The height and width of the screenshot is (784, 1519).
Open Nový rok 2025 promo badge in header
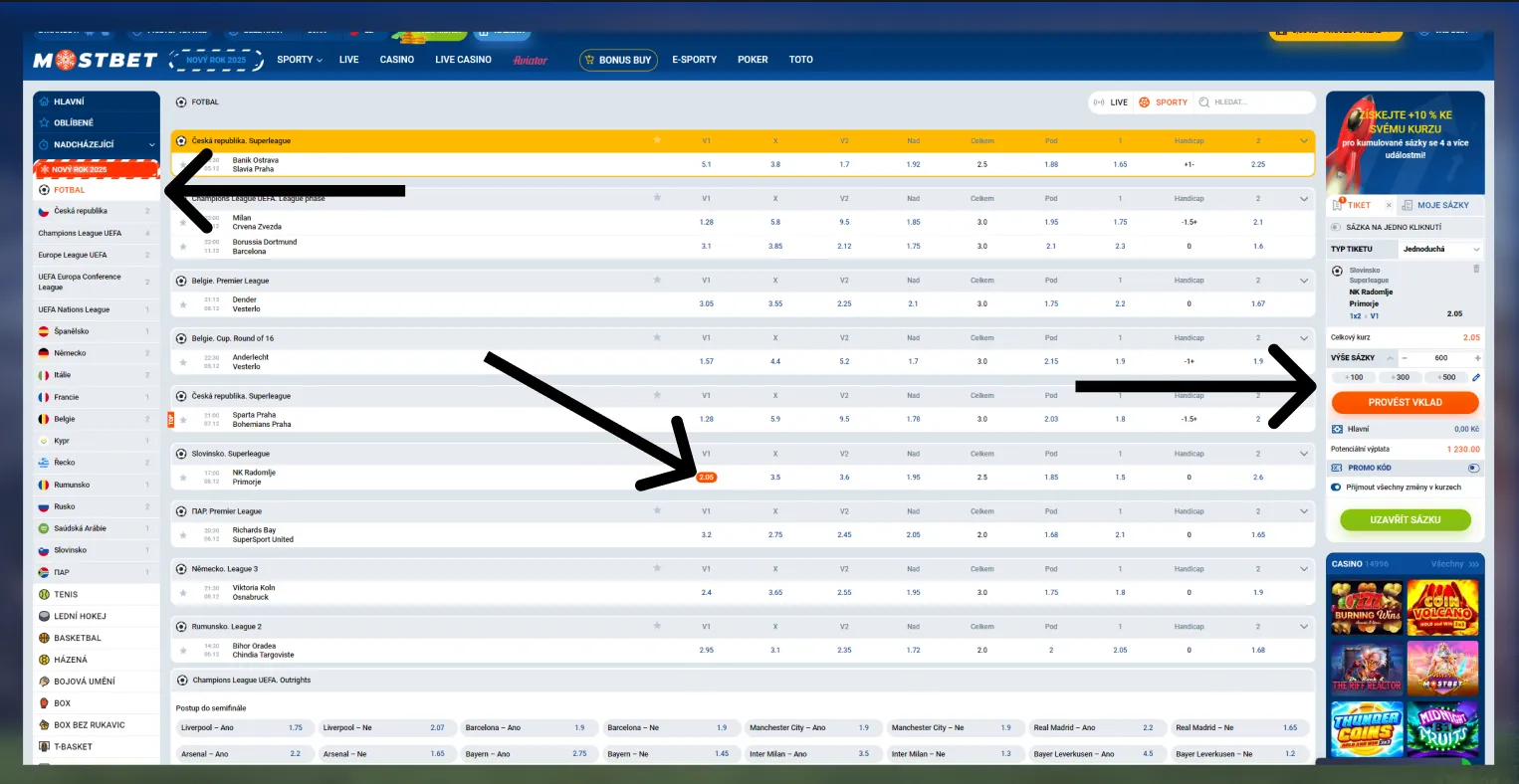[216, 60]
